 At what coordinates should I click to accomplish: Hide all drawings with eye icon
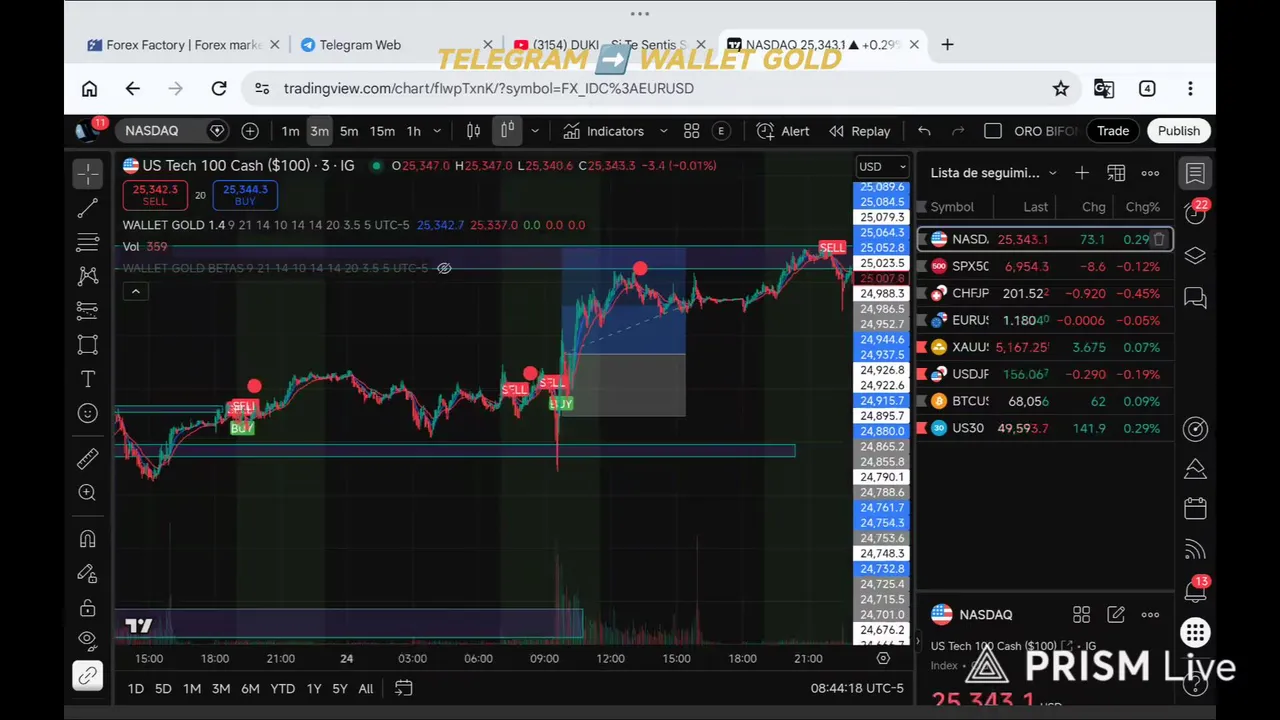coord(88,639)
